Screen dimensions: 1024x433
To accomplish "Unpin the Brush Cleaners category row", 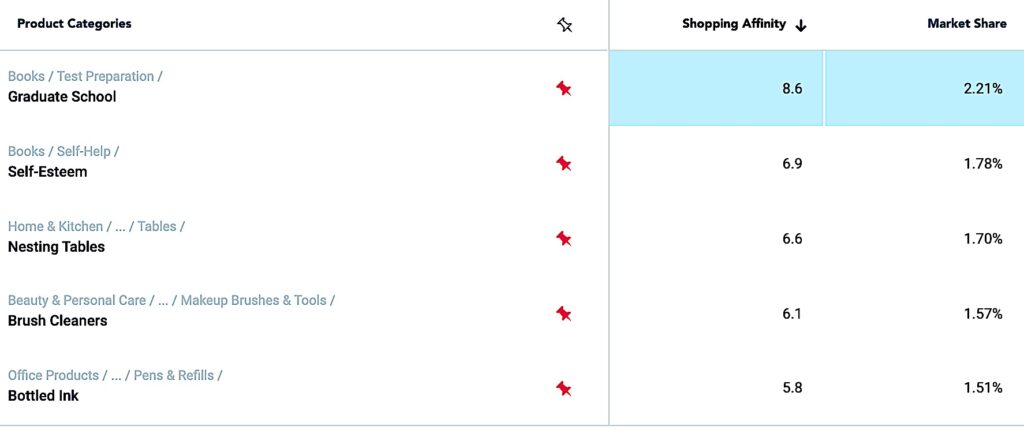I will pos(564,313).
